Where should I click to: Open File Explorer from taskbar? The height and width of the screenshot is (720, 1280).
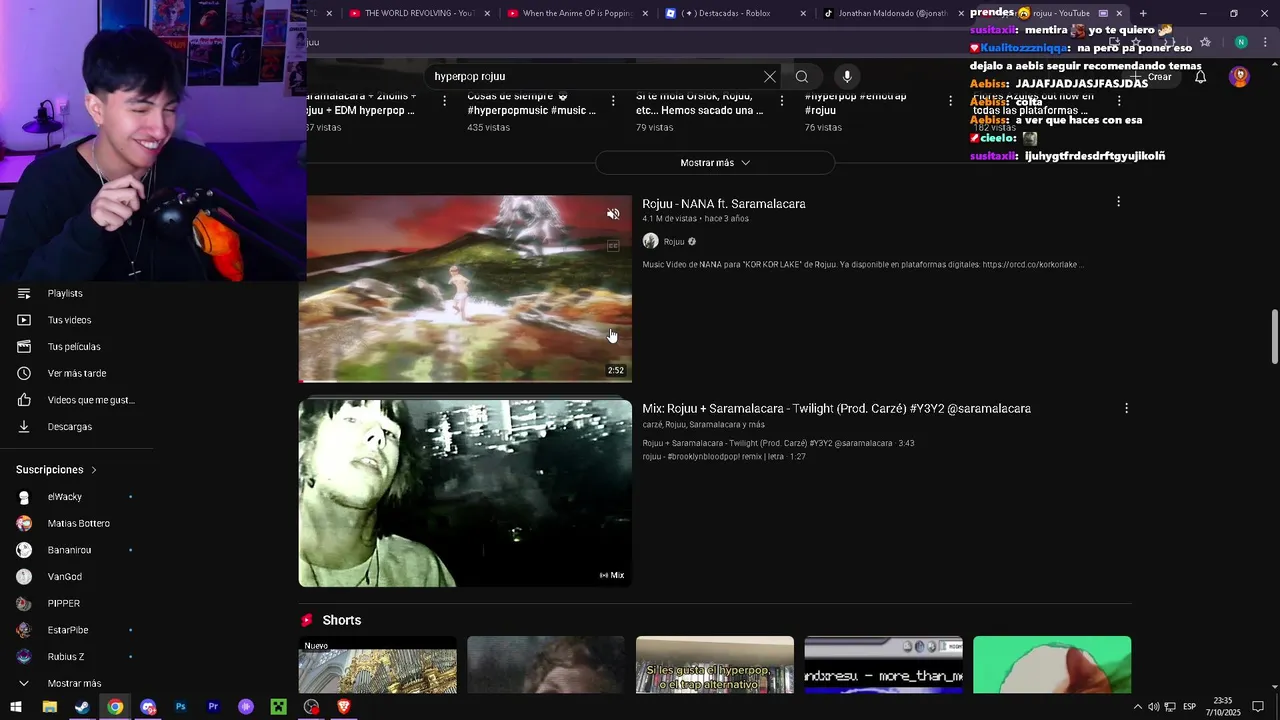point(49,707)
